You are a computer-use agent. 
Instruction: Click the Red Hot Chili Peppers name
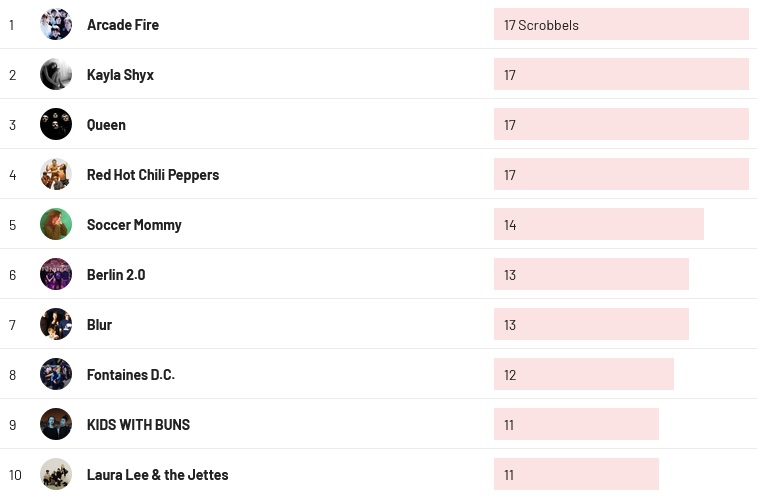pyautogui.click(x=153, y=175)
